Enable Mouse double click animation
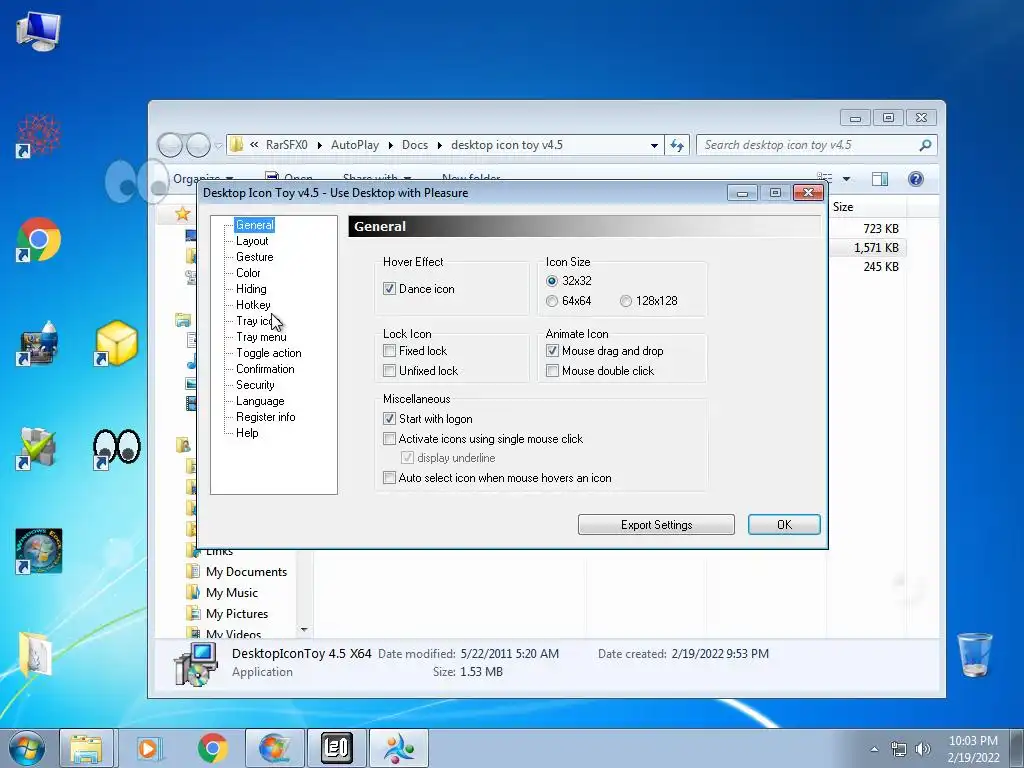This screenshot has height=768, width=1024. [552, 371]
